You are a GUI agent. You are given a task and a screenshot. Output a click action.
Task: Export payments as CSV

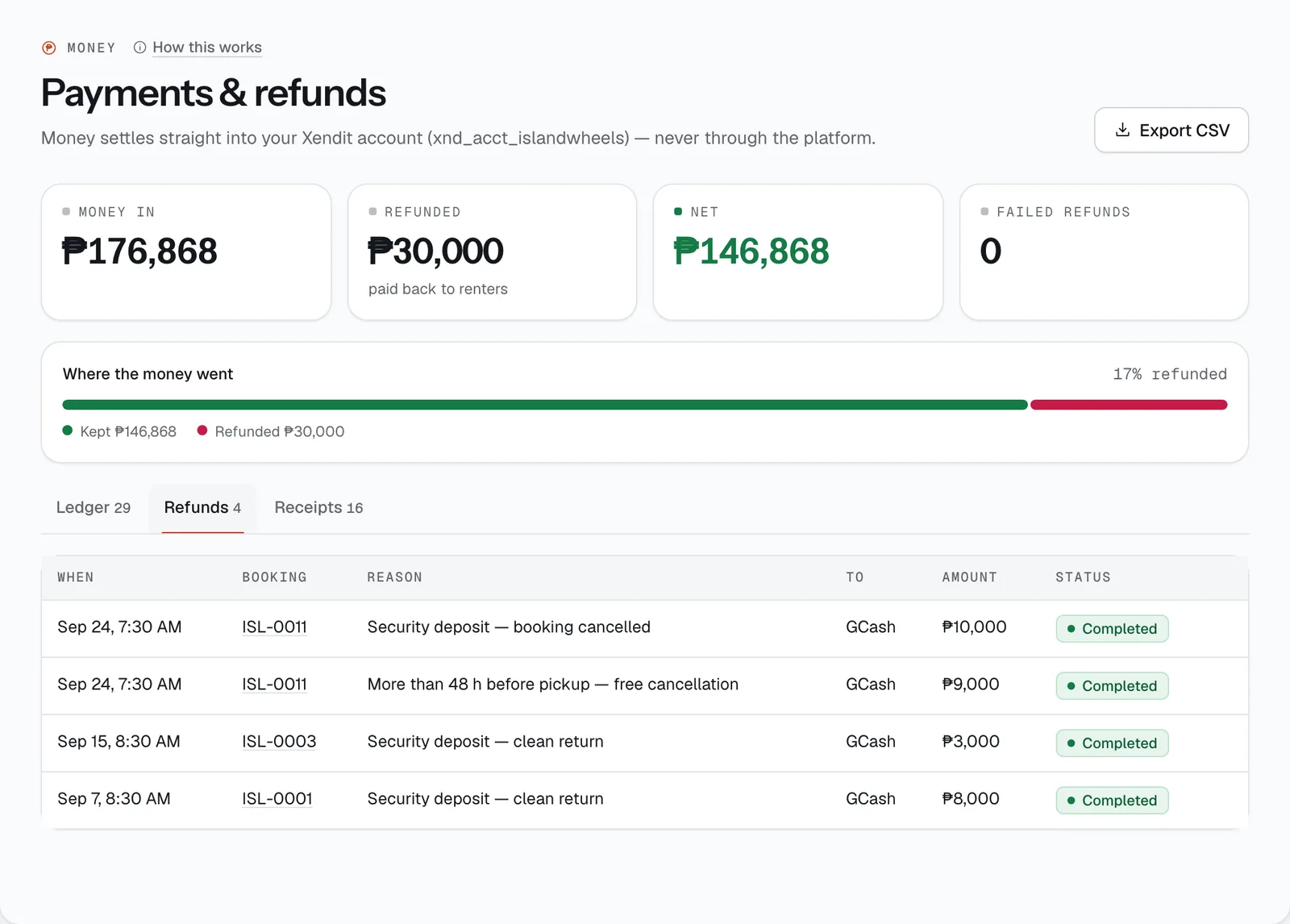click(1171, 130)
